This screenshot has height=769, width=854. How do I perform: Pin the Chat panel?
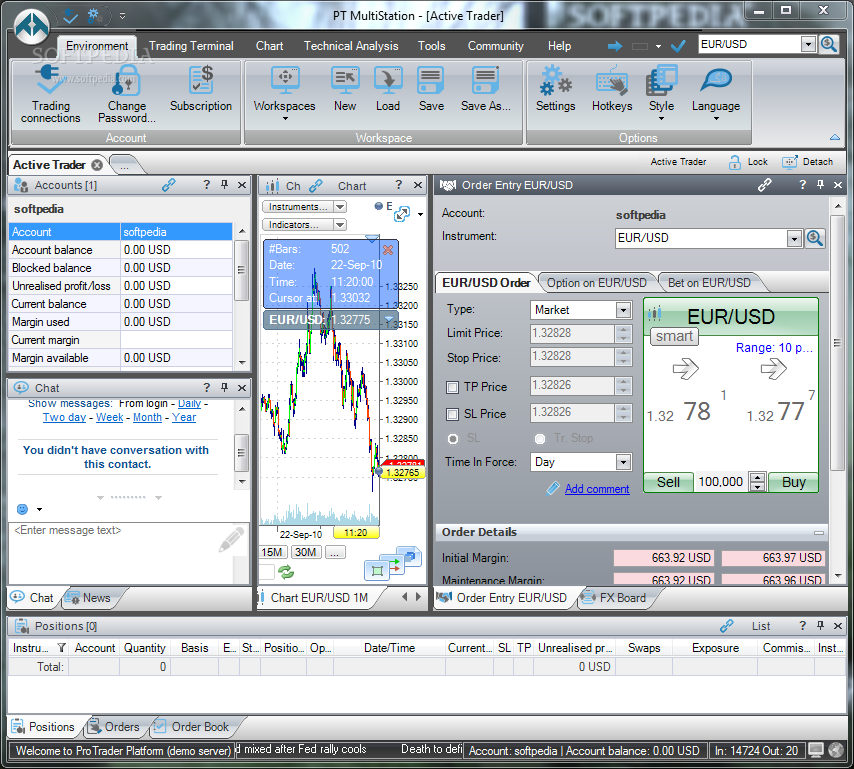pos(224,387)
